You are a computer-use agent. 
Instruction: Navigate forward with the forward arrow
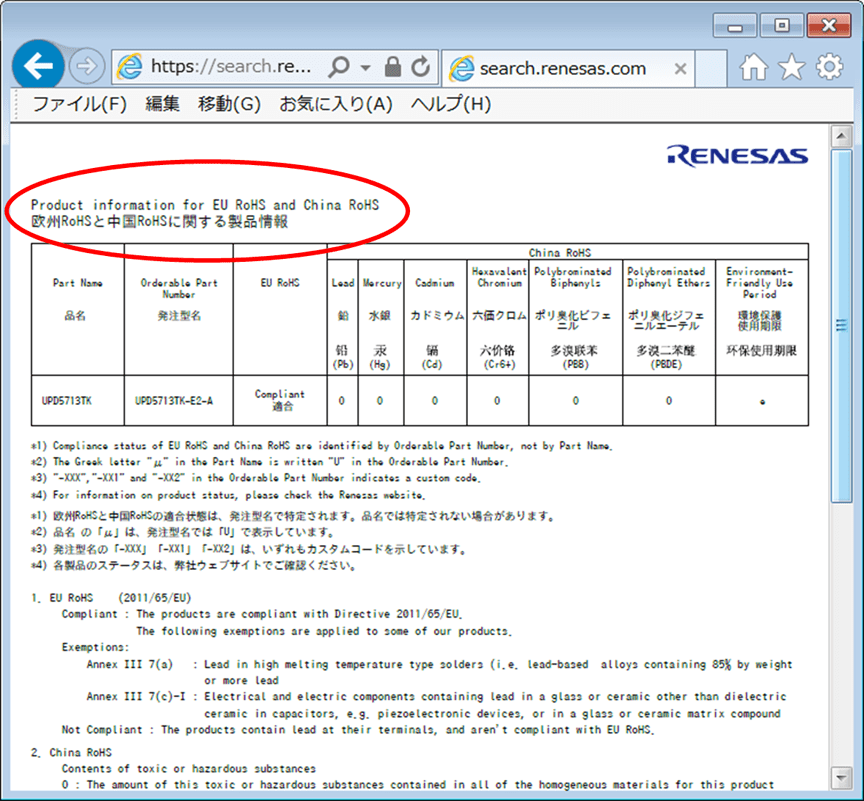pos(85,66)
